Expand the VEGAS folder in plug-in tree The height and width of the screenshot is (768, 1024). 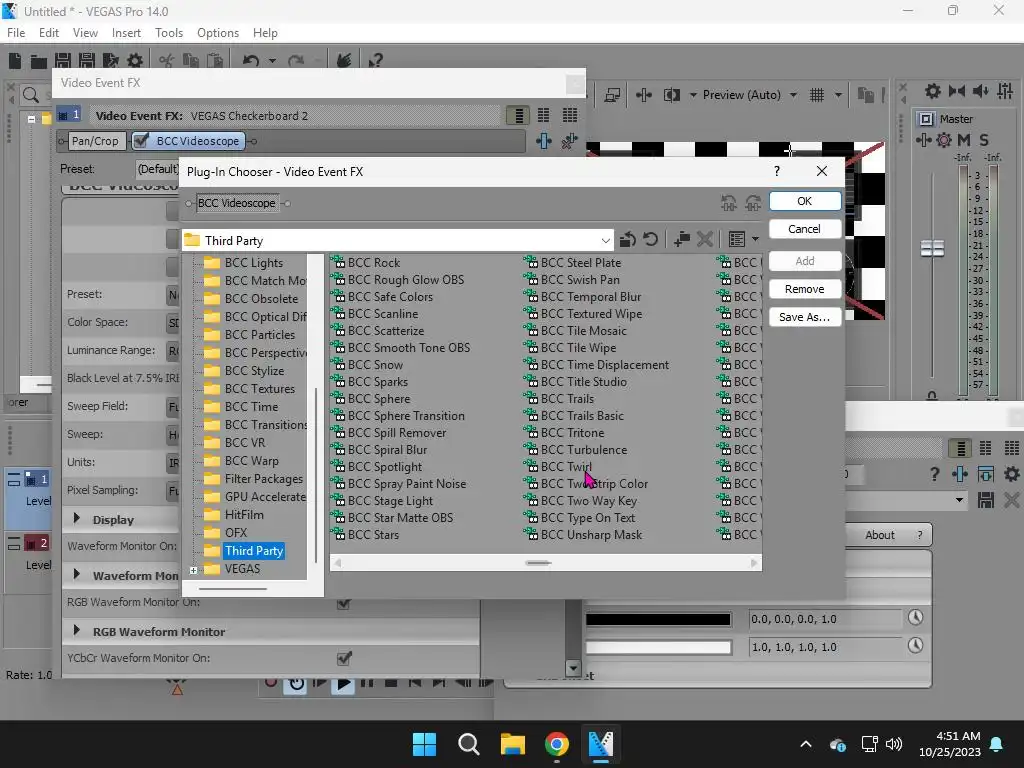pyautogui.click(x=193, y=570)
